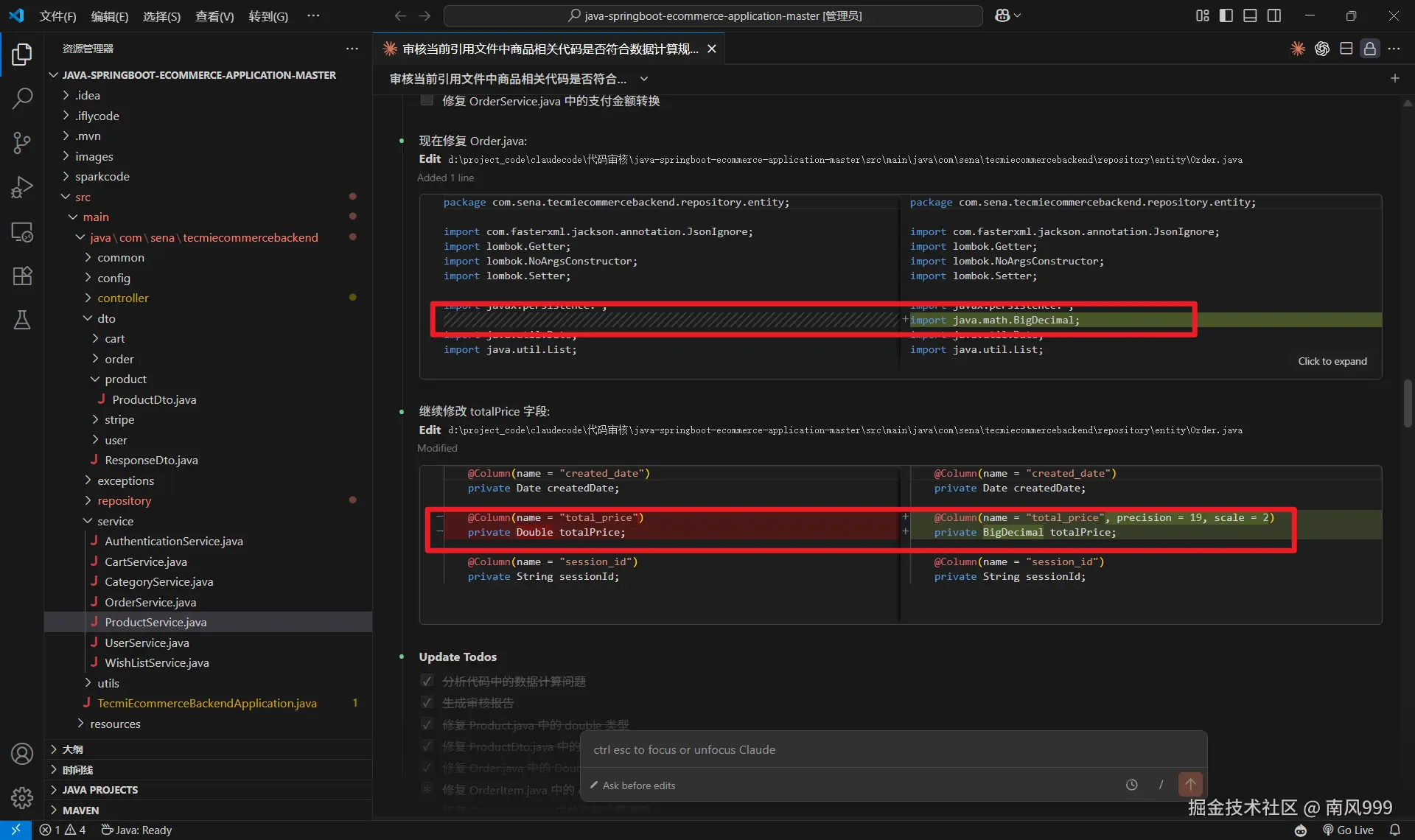
Task: Open the Run and Debug view
Action: click(x=22, y=187)
